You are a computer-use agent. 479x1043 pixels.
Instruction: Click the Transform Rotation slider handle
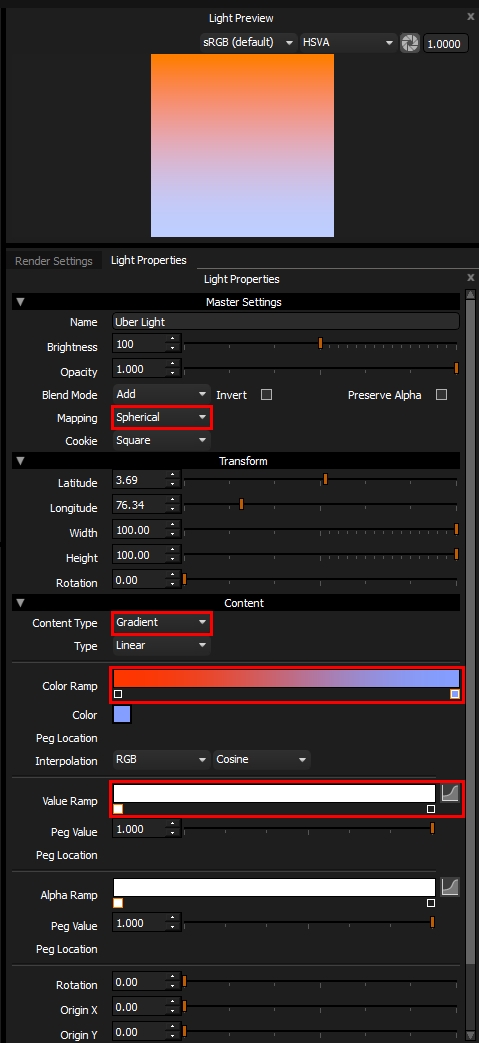184,579
